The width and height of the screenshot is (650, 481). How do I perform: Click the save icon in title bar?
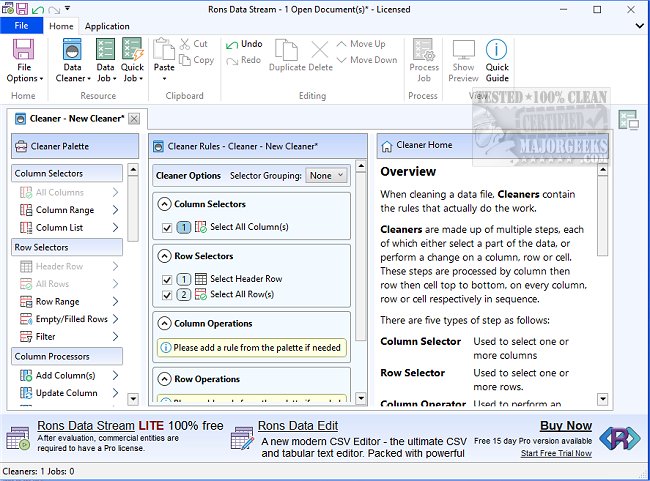[x=22, y=8]
